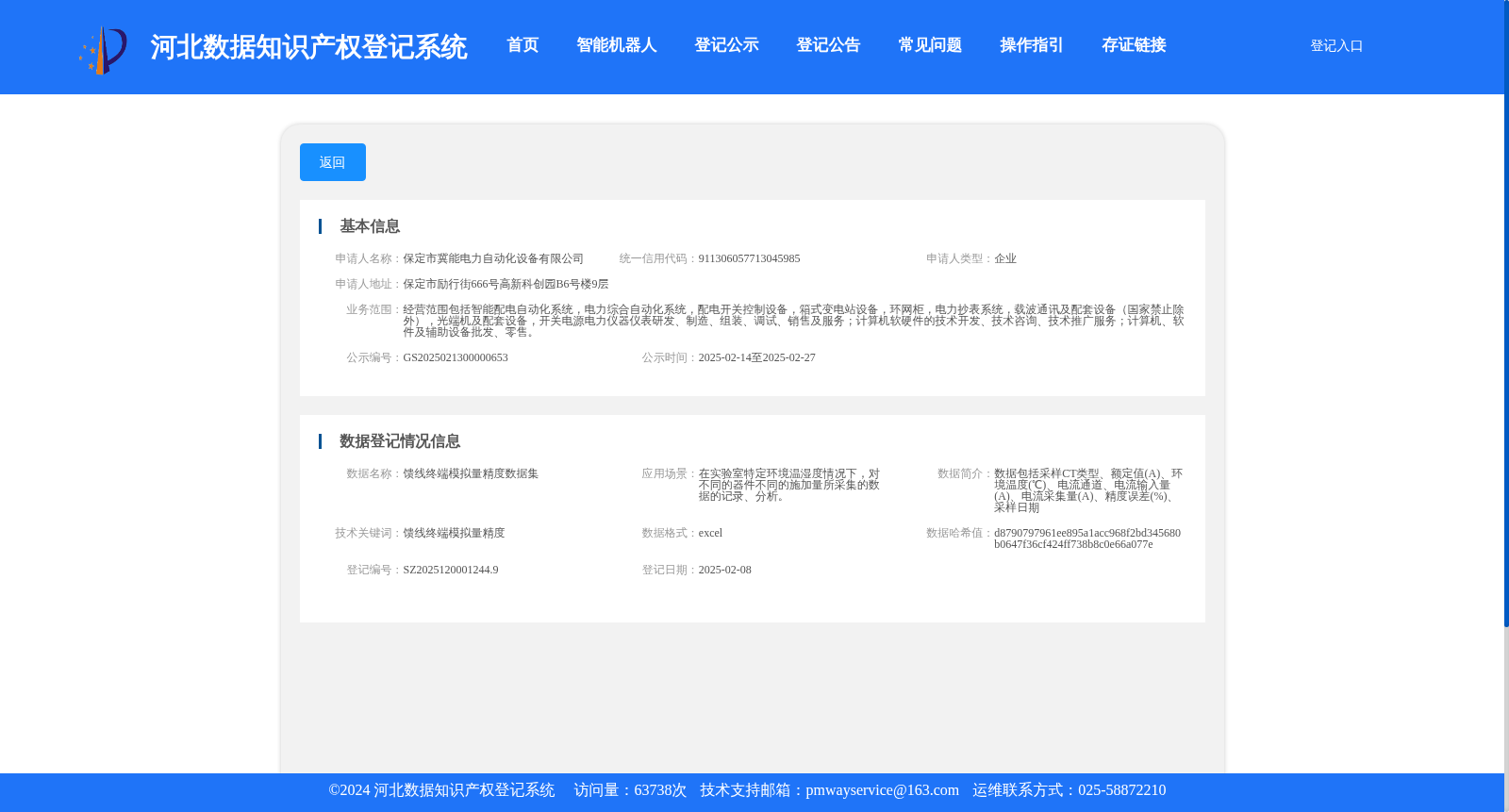The height and width of the screenshot is (812, 1509).
Task: Go to 登记公示 in navigation
Action: (727, 45)
